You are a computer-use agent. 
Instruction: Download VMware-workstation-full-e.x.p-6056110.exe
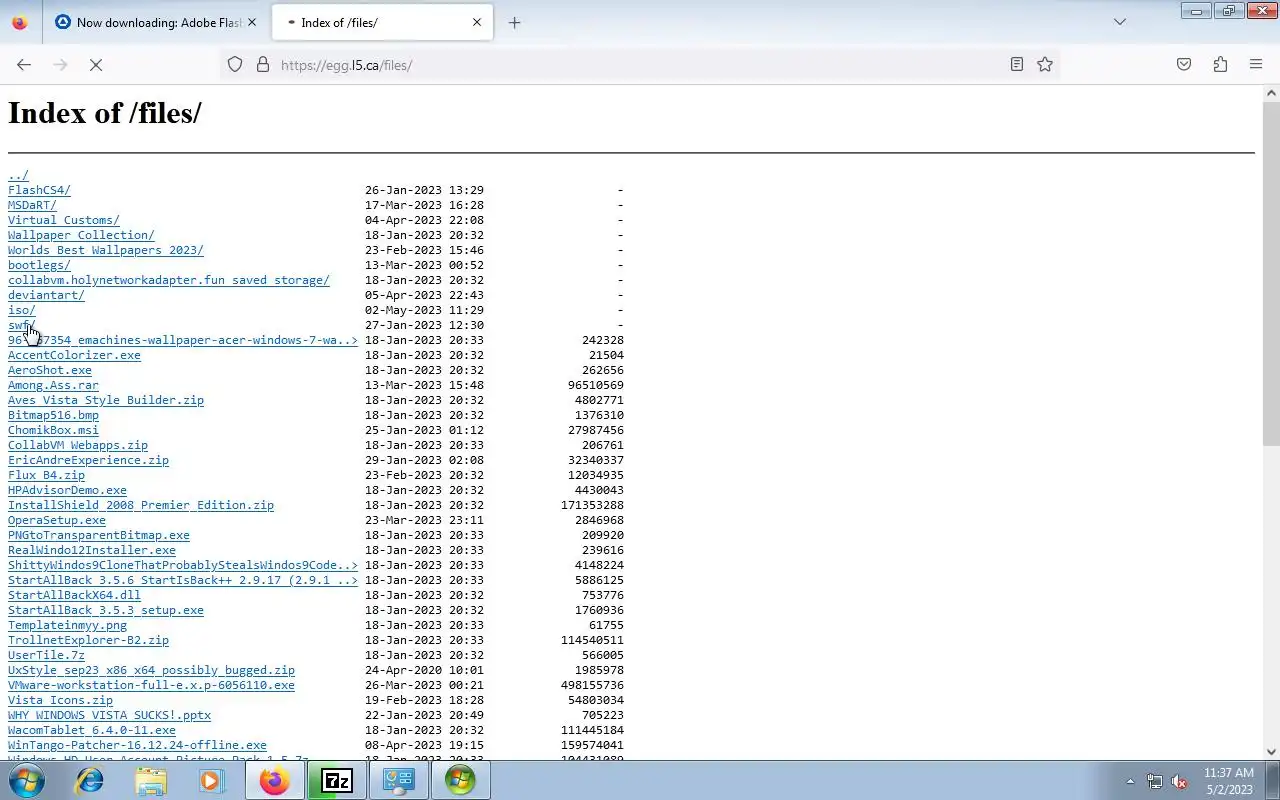(x=151, y=685)
